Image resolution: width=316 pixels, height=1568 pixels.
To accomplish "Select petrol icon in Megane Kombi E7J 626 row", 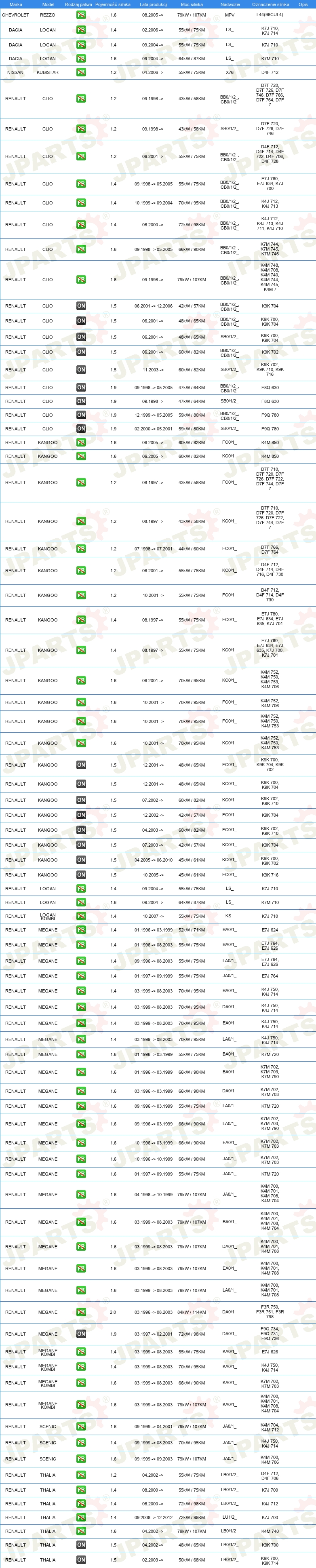I will click(81, 1351).
